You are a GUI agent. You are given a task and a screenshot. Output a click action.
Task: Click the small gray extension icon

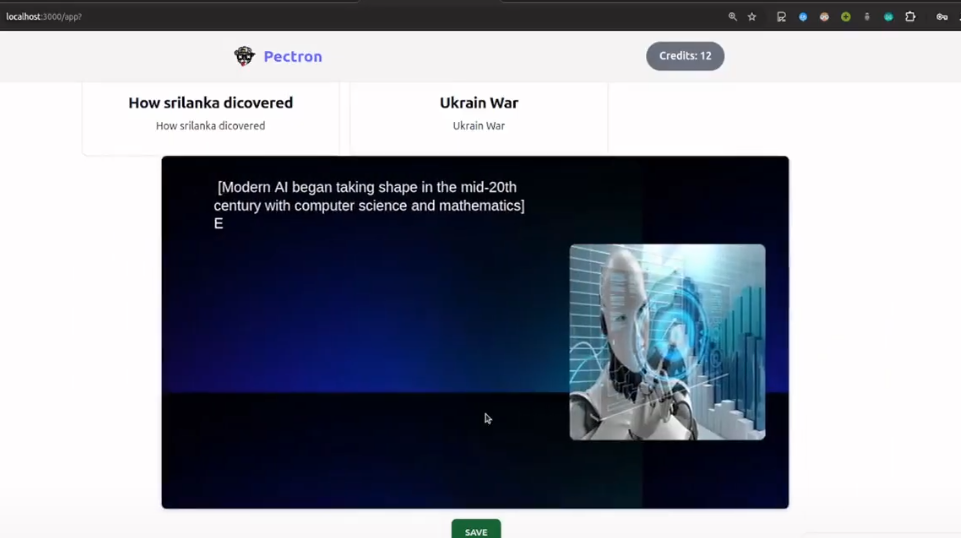coord(867,17)
